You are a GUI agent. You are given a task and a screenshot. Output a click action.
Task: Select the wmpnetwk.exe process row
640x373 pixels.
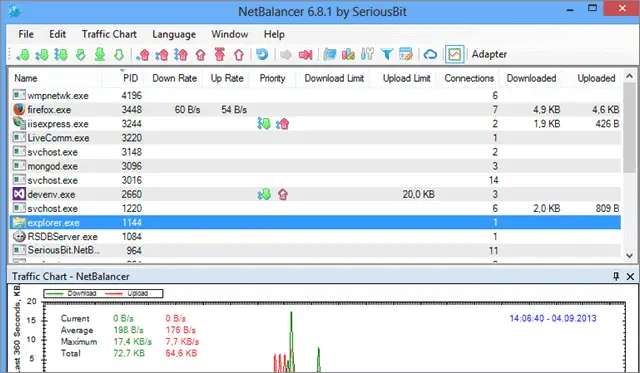(x=315, y=95)
